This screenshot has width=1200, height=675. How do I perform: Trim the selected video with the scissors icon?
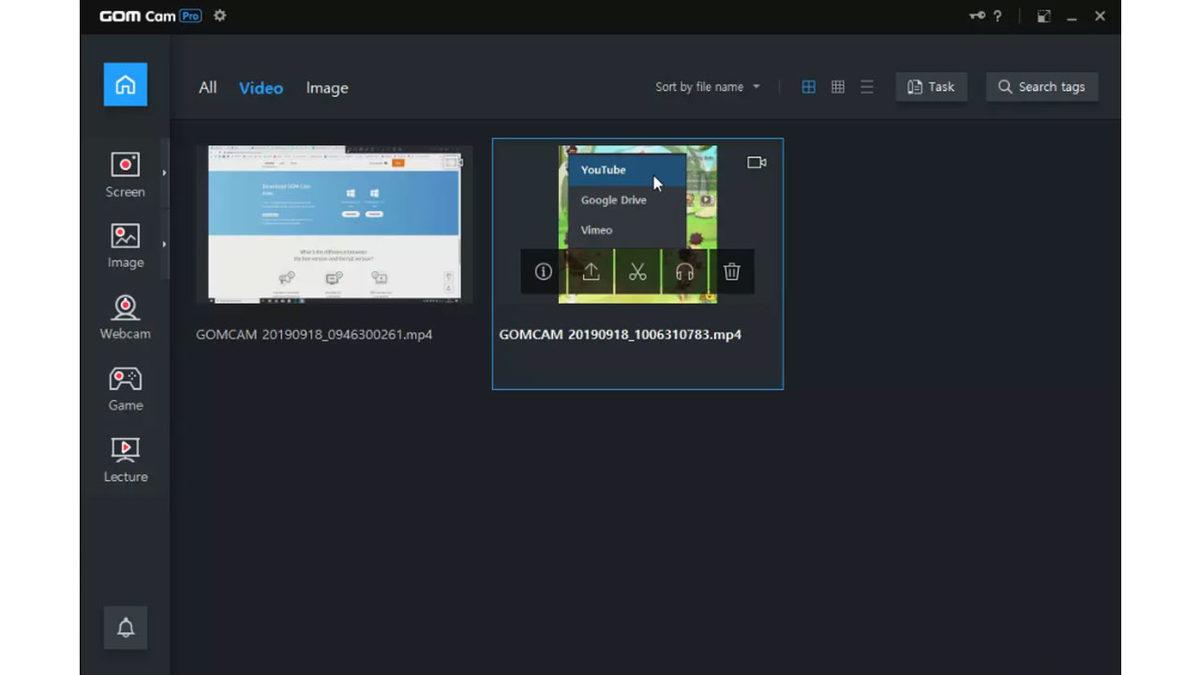click(637, 271)
